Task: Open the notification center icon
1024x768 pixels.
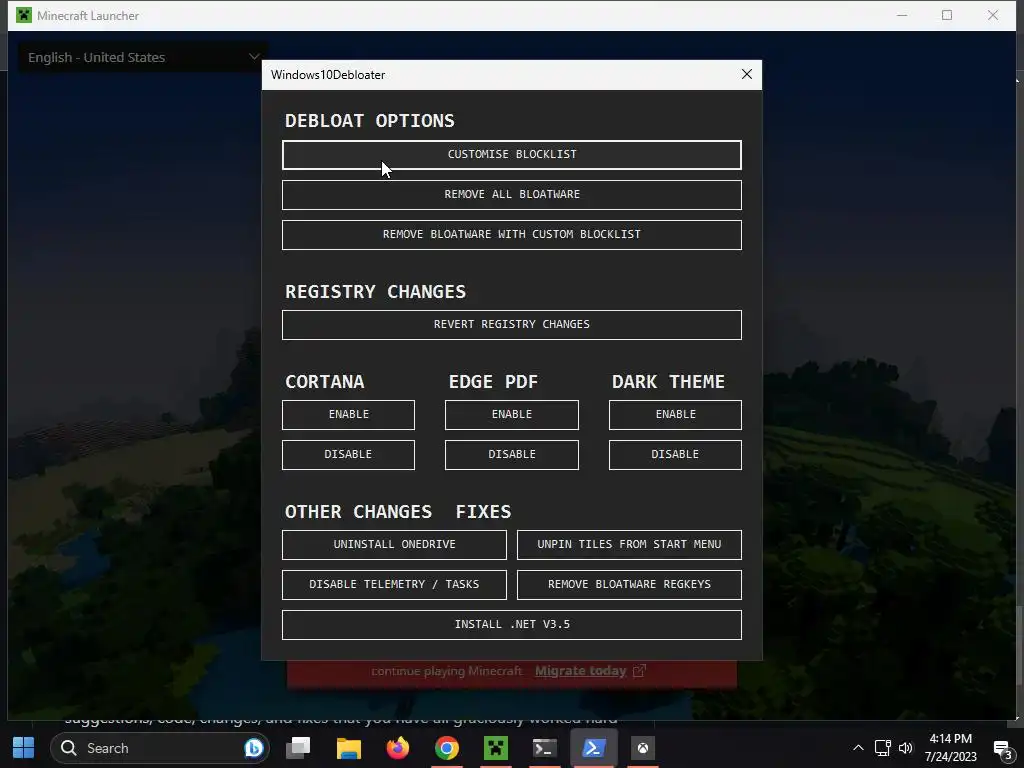Action: [1002, 749]
